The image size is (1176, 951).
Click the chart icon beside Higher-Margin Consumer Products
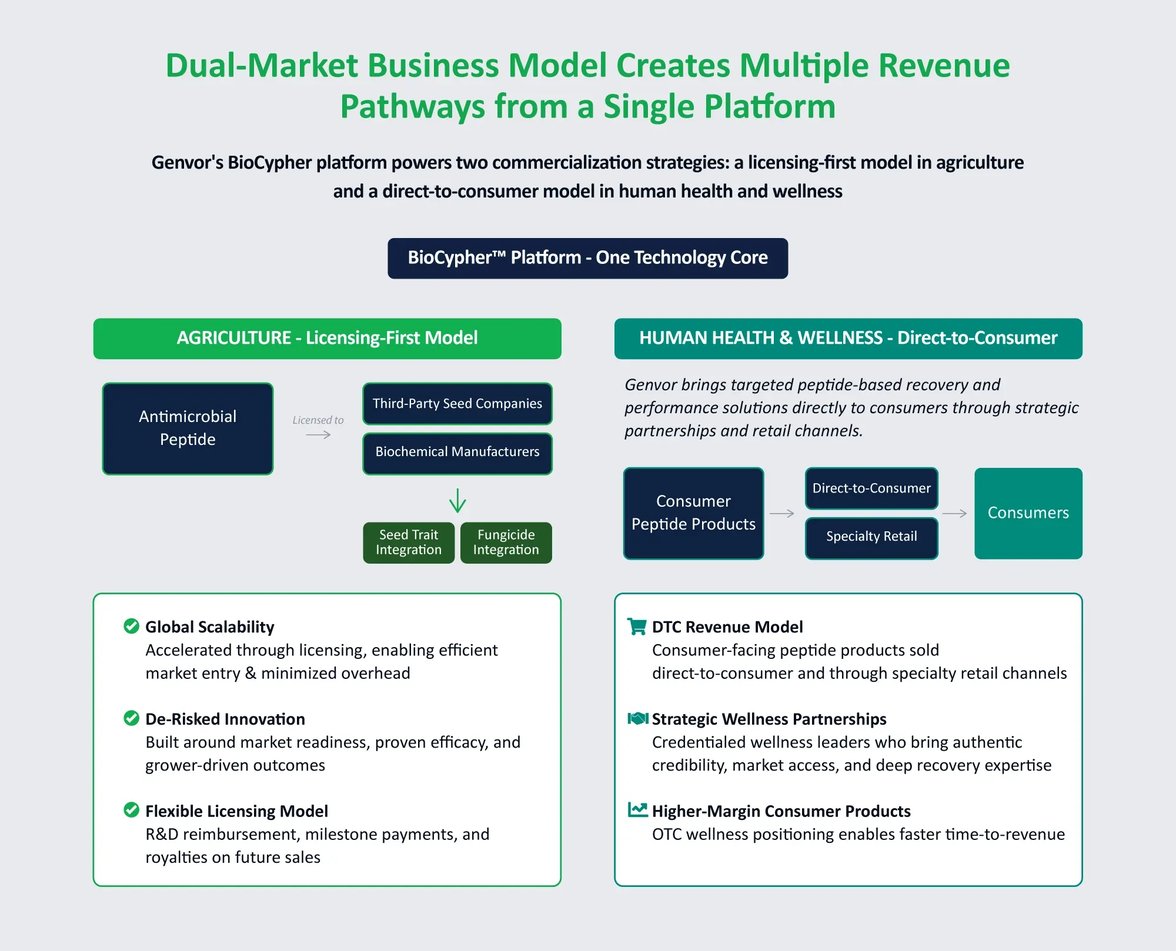point(638,810)
